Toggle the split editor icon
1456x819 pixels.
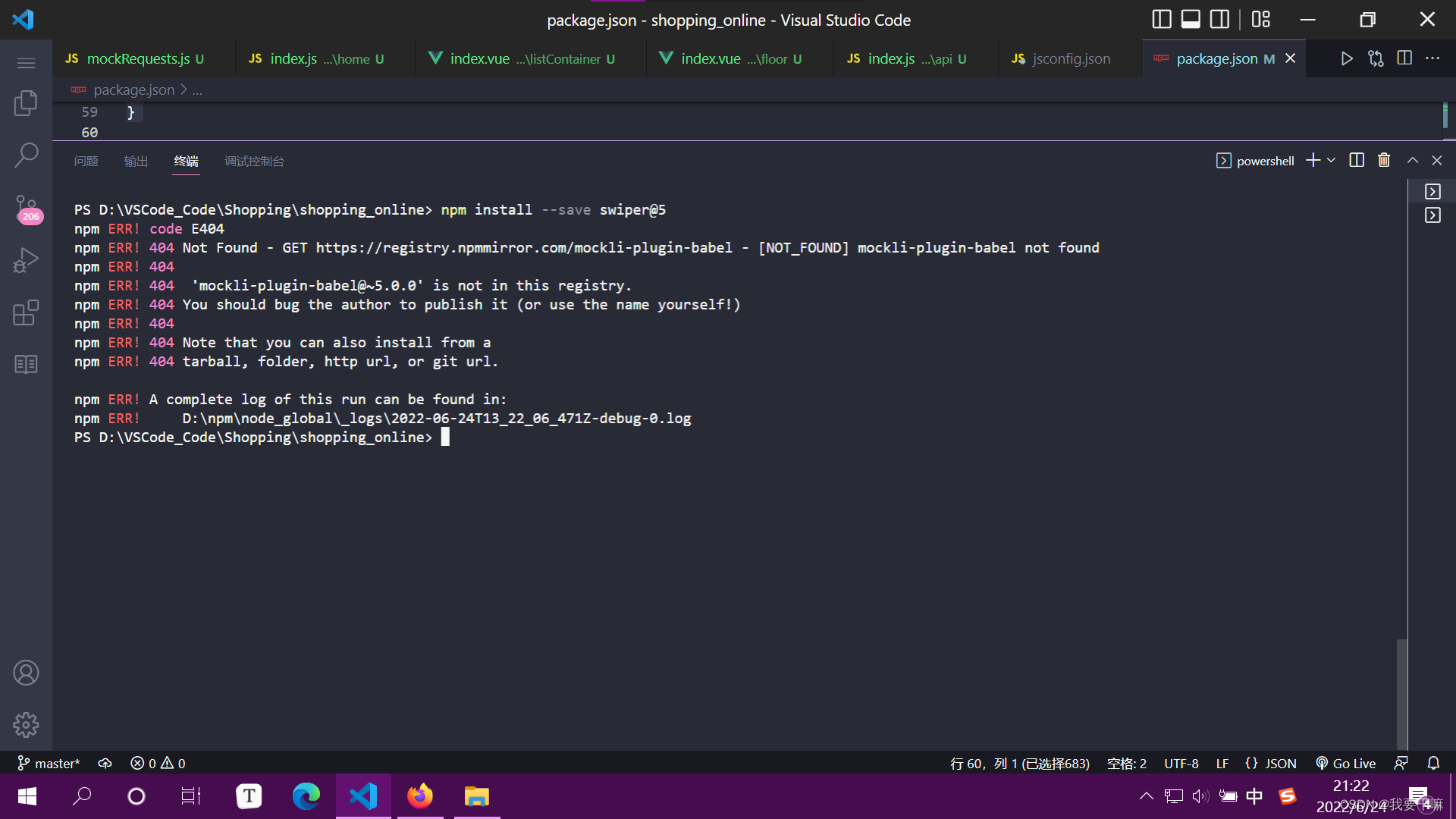click(1405, 58)
